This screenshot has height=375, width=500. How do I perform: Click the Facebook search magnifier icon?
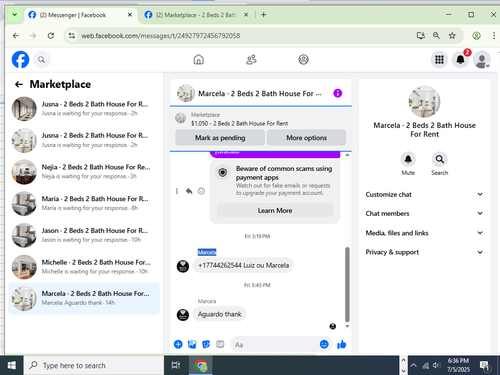pyautogui.click(x=41, y=60)
